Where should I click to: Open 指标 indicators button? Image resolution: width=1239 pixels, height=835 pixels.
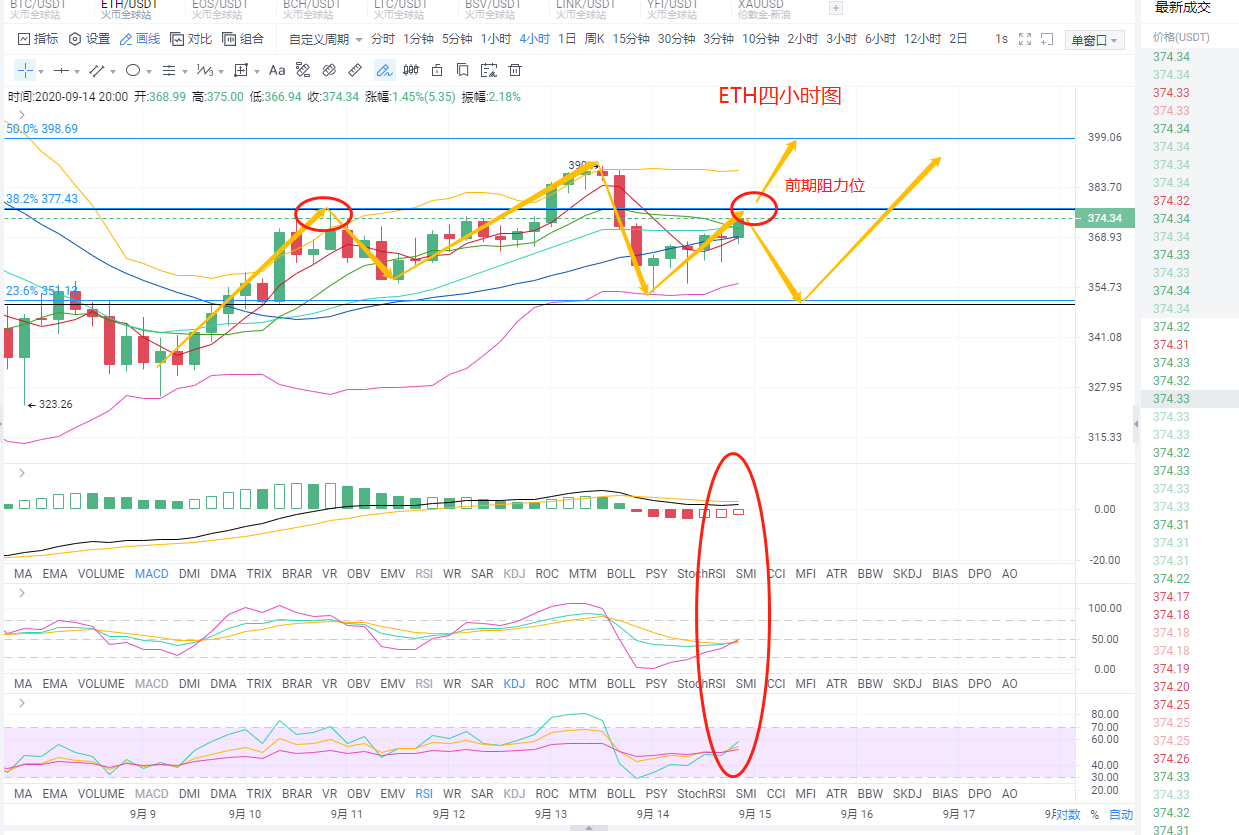coord(38,39)
